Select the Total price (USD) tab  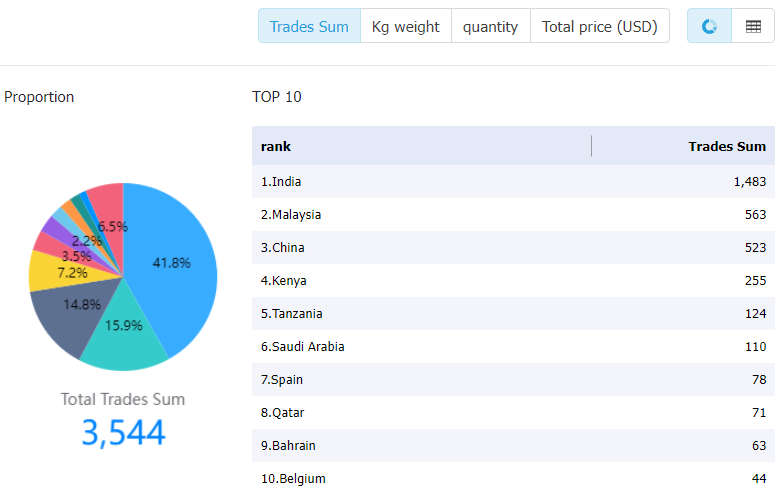pos(600,26)
